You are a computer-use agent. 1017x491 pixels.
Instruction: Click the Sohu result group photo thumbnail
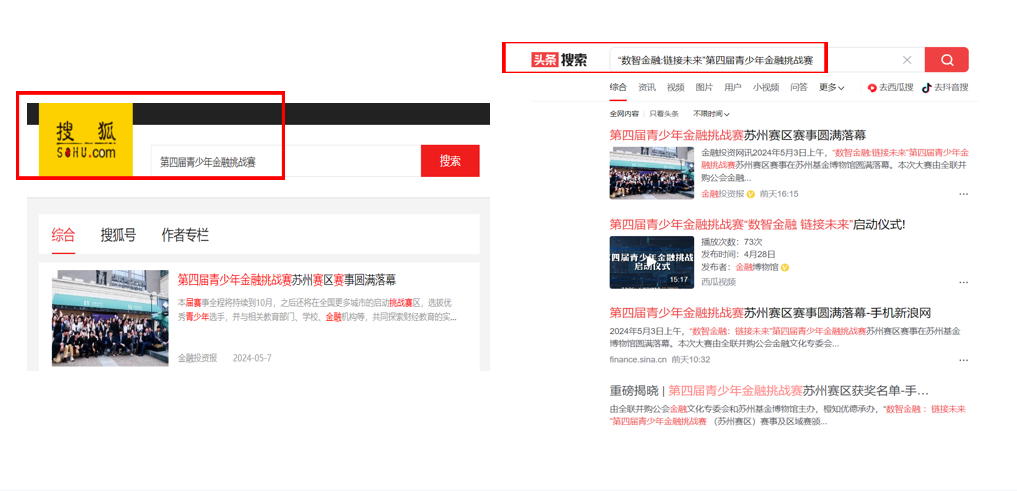pos(110,318)
